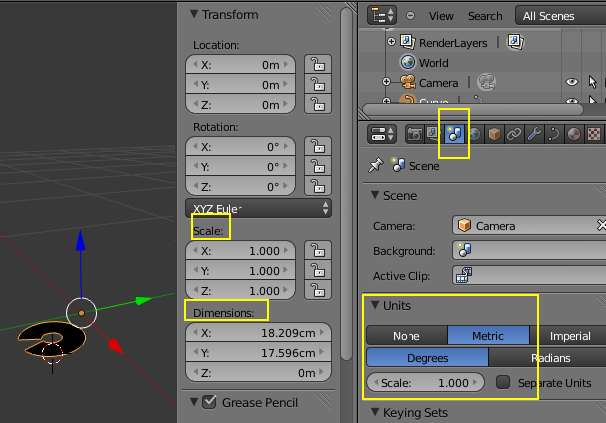Collapse the Units panel
This screenshot has width=606, height=423.
tap(374, 305)
